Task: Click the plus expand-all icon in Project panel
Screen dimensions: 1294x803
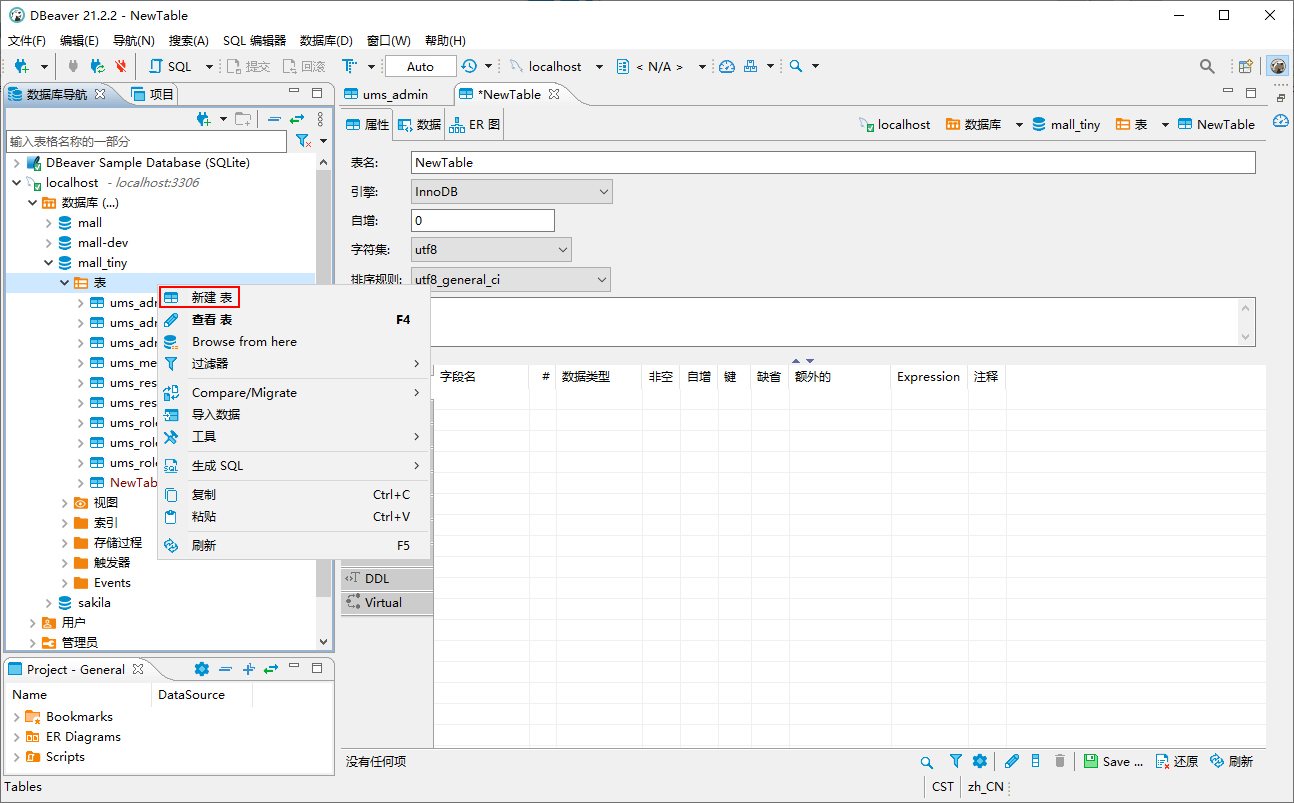Action: point(249,669)
